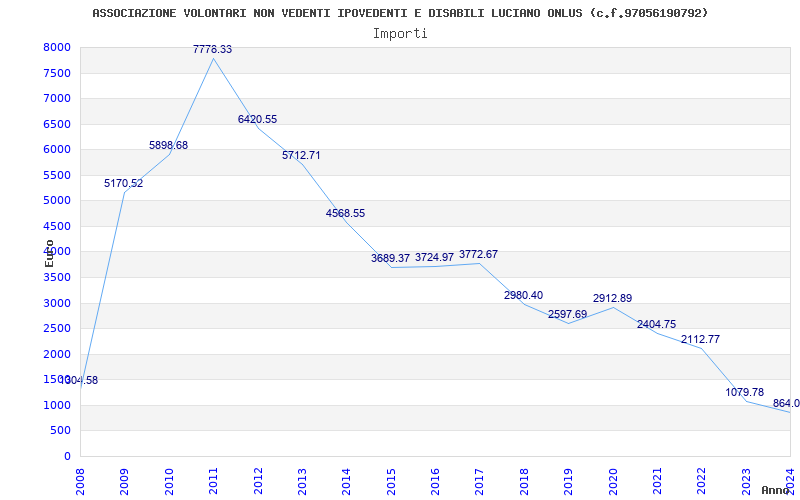
Task: Click the ASSOCIAZIONE VOLONTARI chart title
Action: click(x=400, y=13)
